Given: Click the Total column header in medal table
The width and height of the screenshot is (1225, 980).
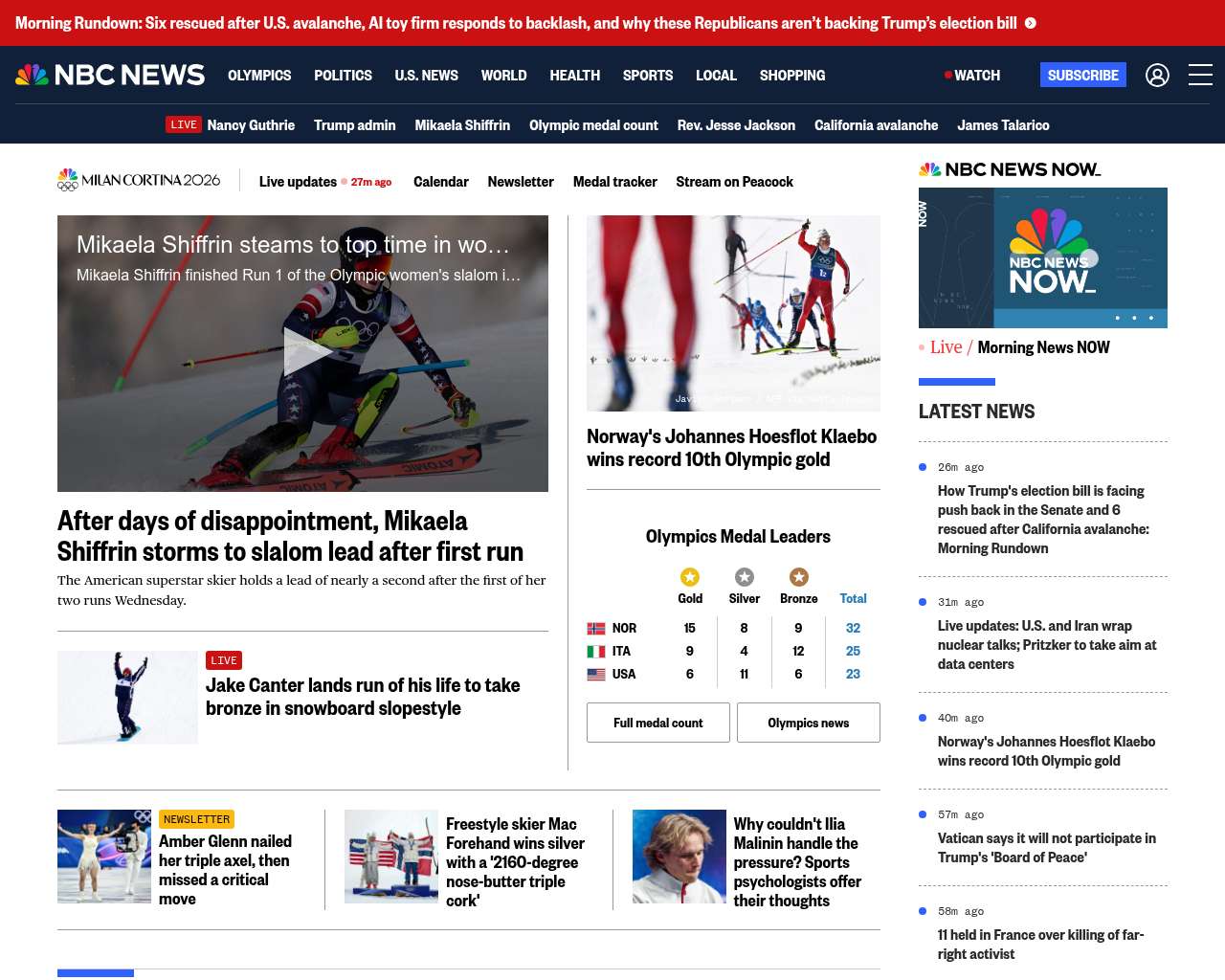Looking at the screenshot, I should click(853, 598).
